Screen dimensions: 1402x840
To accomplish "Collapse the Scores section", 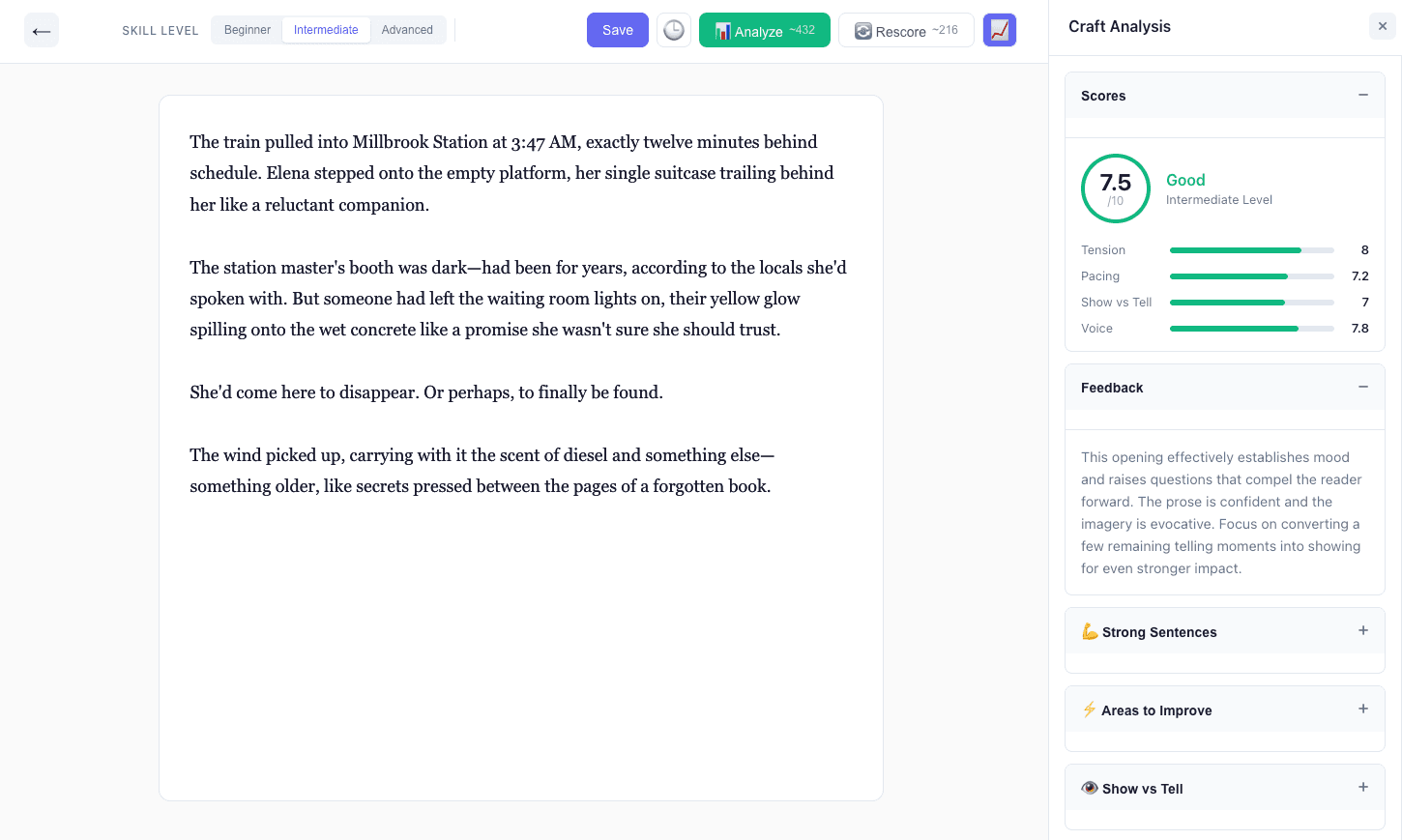I will pos(1363,95).
